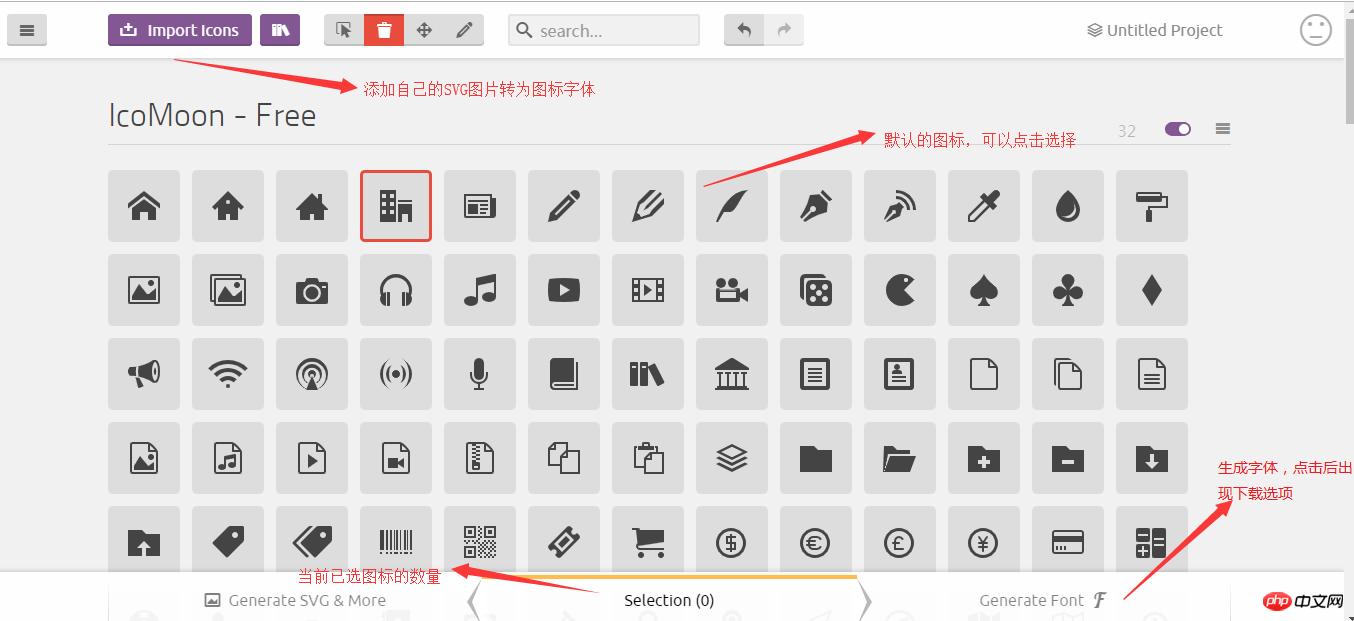Screen dimensions: 1354x621
Task: Click the smiley feedback icon
Action: click(x=1316, y=30)
